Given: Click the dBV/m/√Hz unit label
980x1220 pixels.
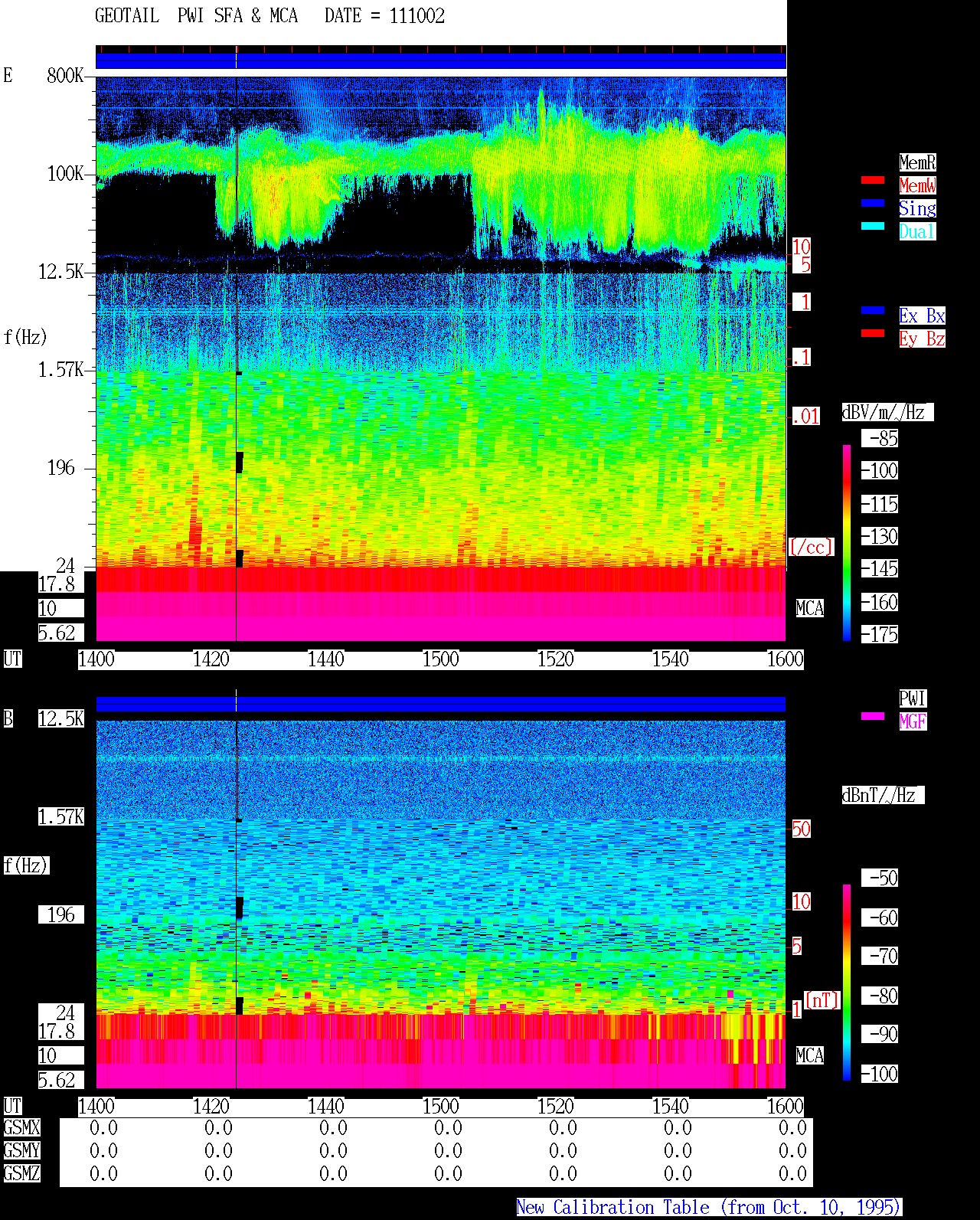Looking at the screenshot, I should (887, 412).
